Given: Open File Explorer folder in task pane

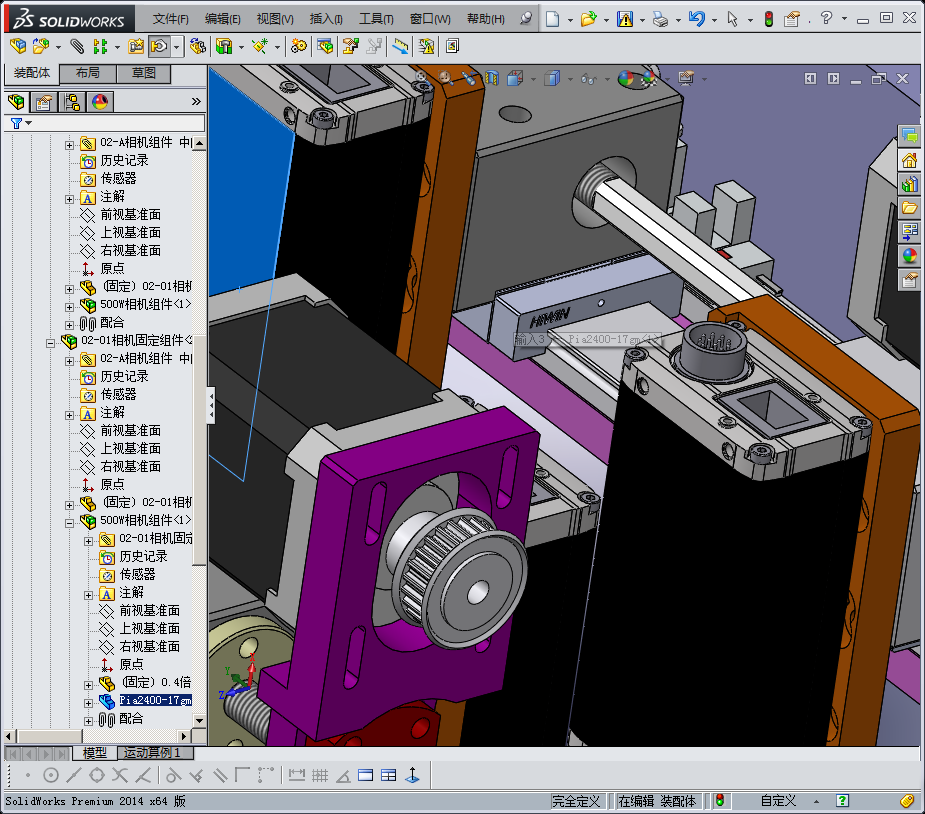Looking at the screenshot, I should click(909, 208).
